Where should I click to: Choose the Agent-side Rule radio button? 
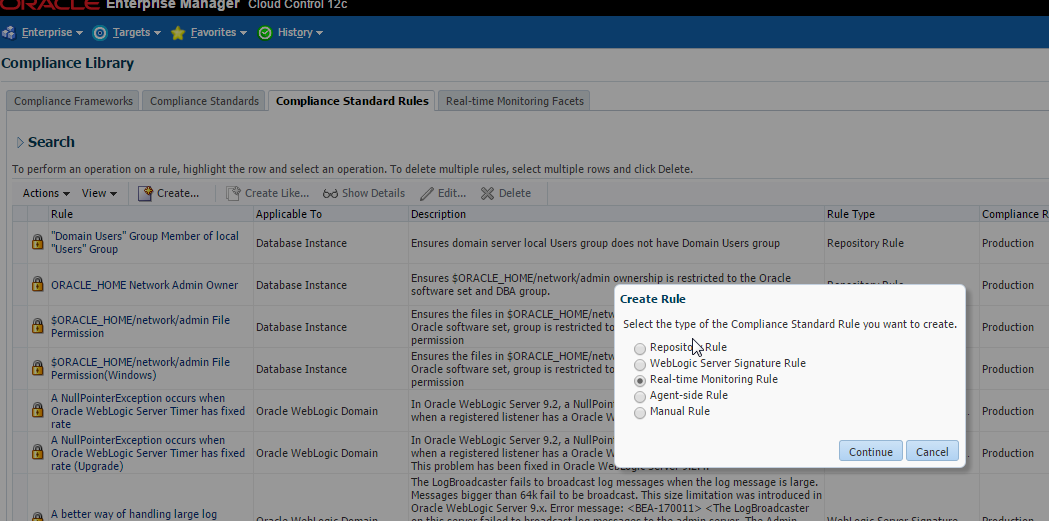pos(640,397)
